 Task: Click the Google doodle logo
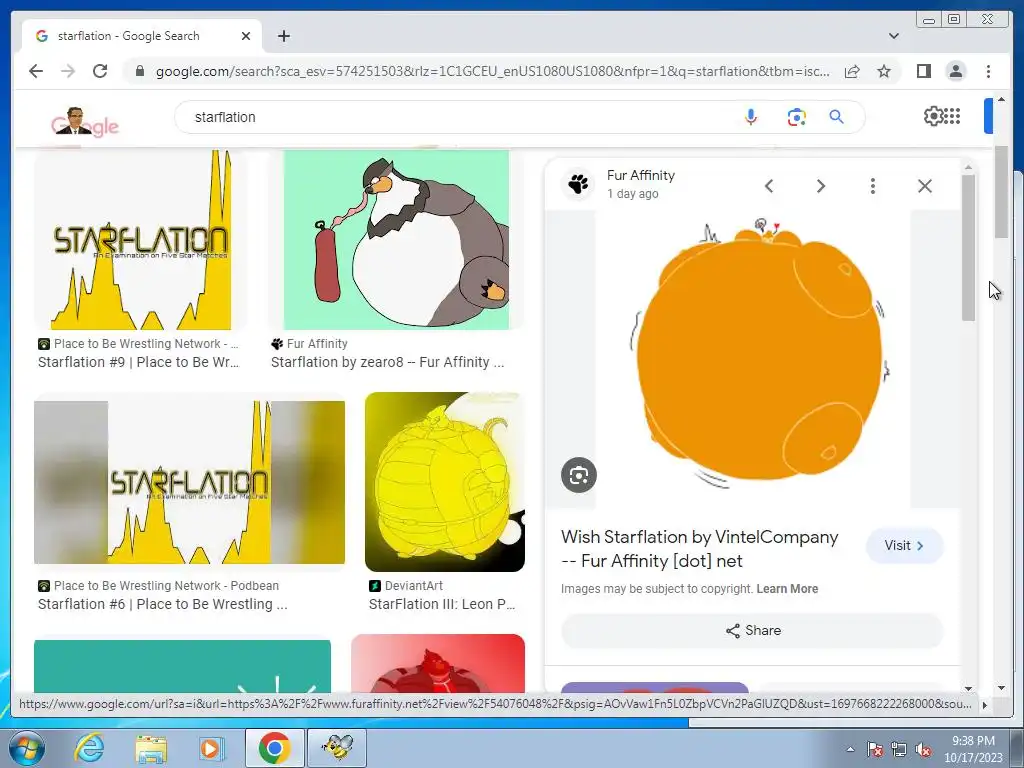point(85,121)
